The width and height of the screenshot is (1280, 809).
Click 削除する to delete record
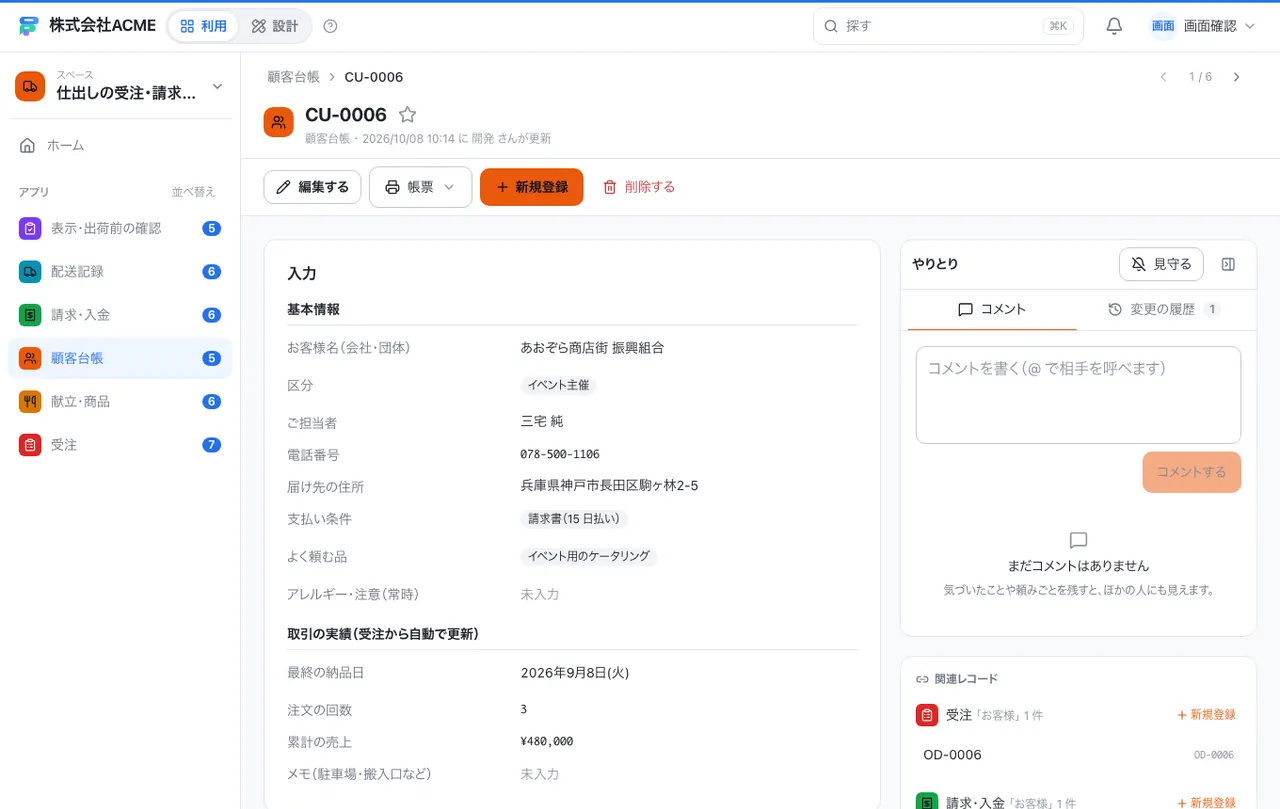(639, 187)
